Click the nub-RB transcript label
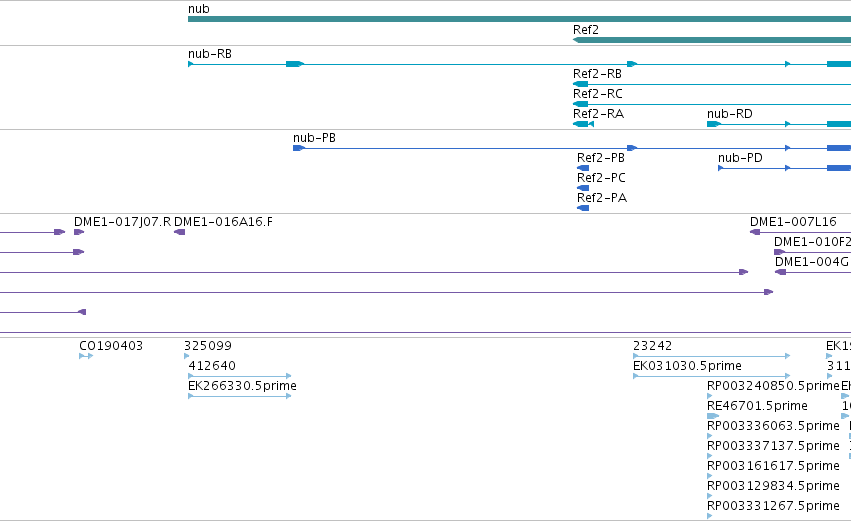Image resolution: width=851 pixels, height=521 pixels. [209, 54]
